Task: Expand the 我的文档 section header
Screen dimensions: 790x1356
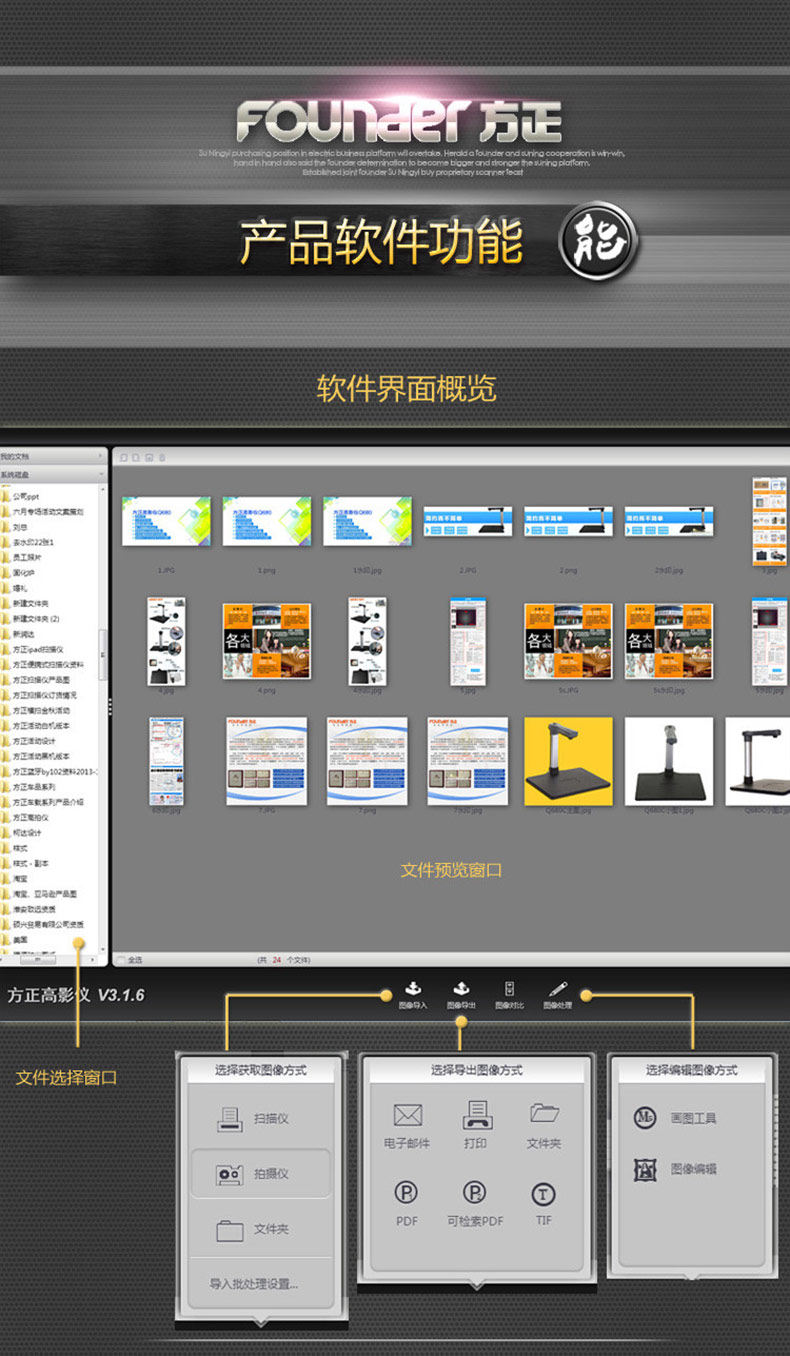Action: [x=53, y=456]
